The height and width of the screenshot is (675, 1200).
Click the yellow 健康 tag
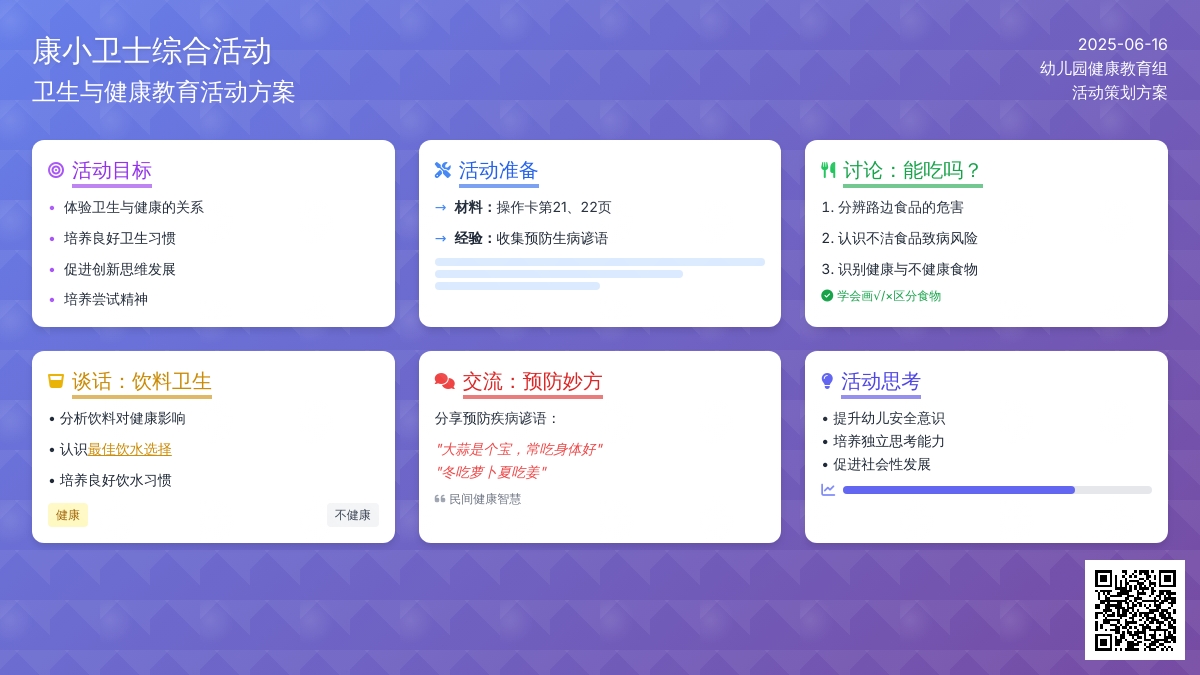click(68, 515)
